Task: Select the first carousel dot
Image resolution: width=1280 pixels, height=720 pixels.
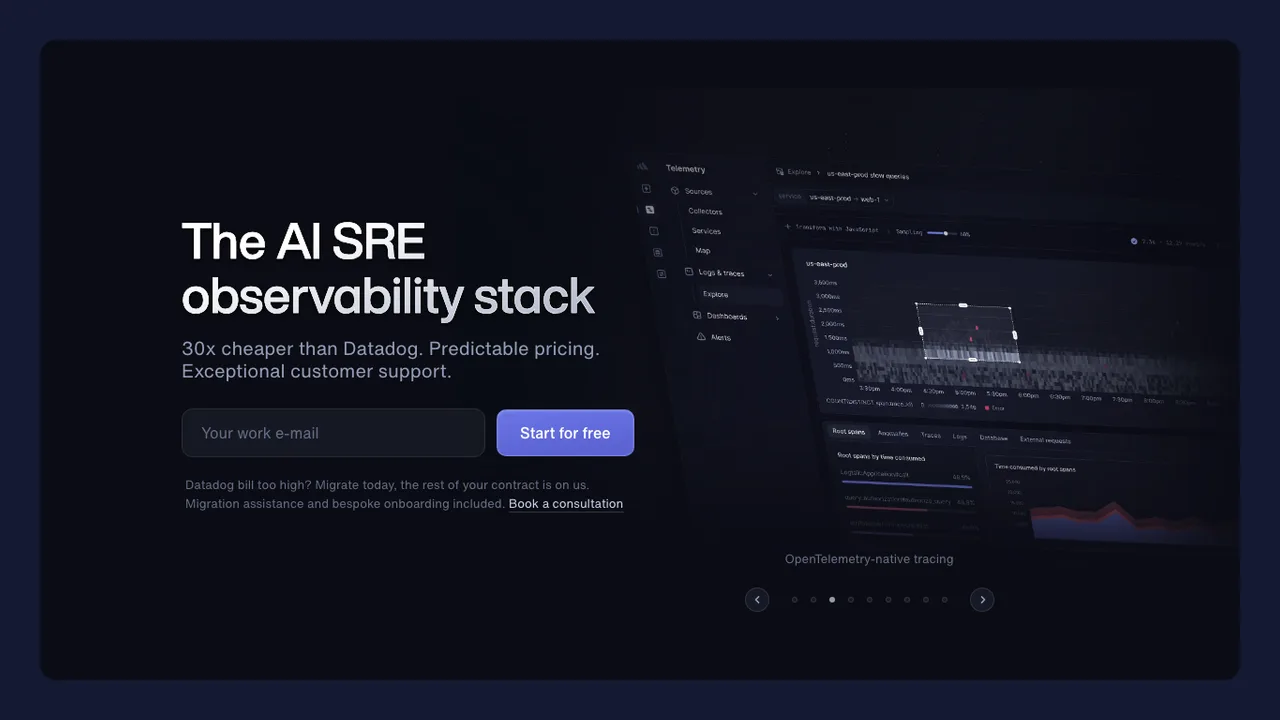Action: coord(794,600)
